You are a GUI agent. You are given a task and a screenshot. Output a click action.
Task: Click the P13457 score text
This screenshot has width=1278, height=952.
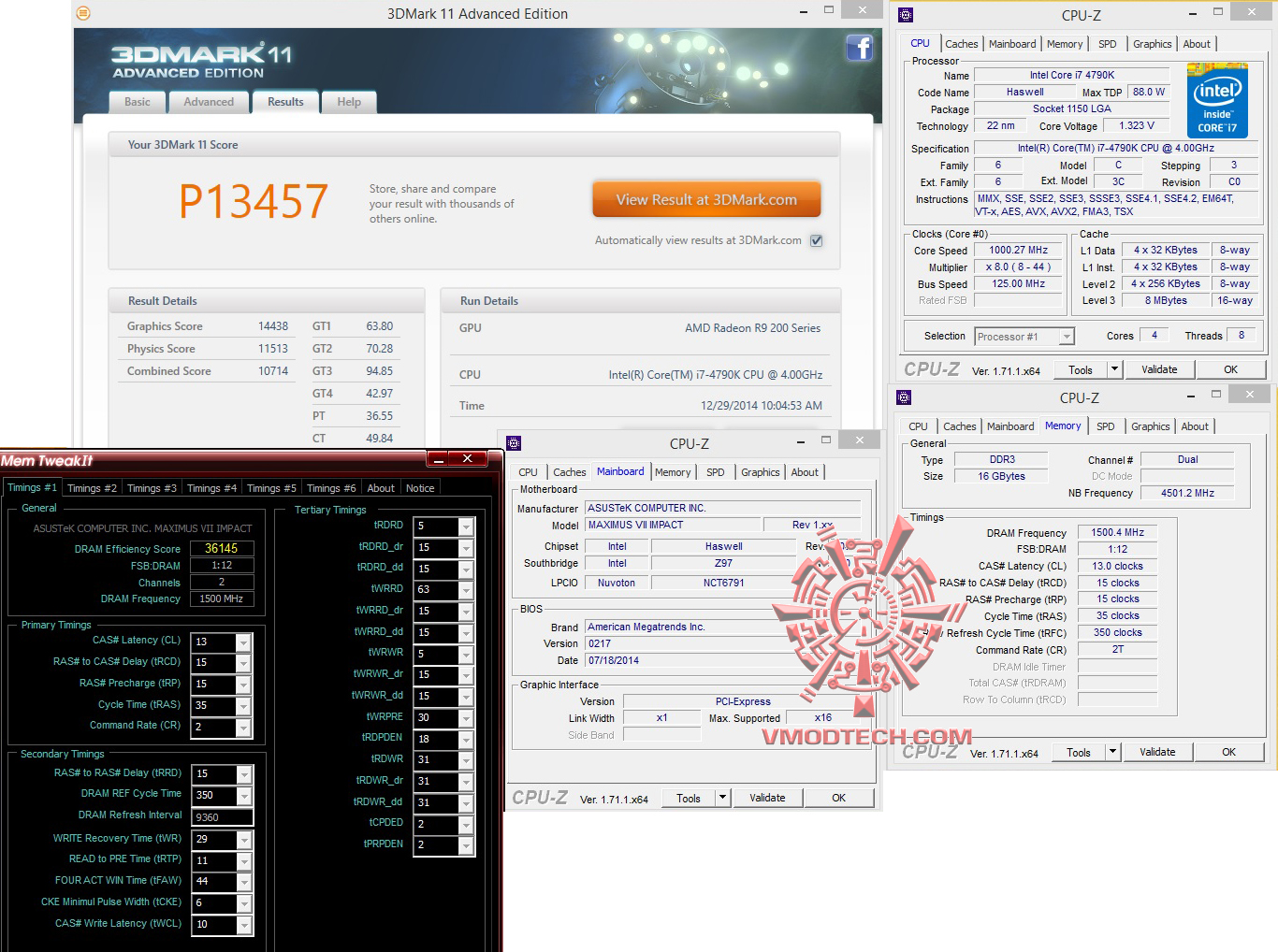pos(254,201)
